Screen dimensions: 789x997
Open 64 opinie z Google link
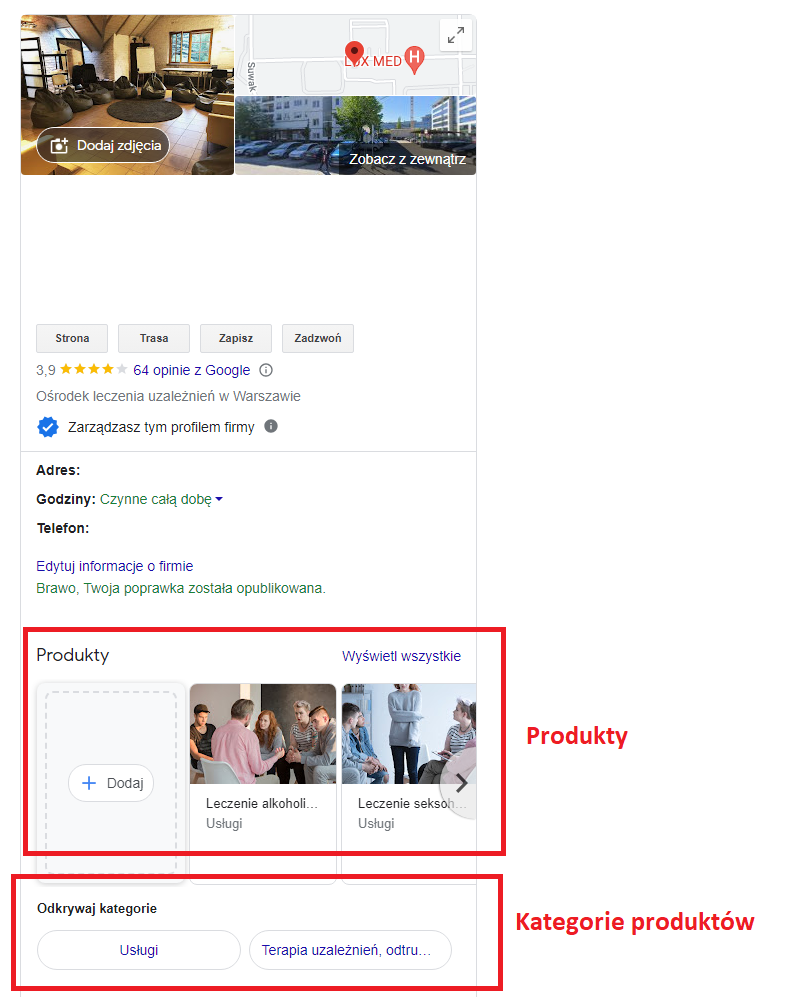click(191, 370)
